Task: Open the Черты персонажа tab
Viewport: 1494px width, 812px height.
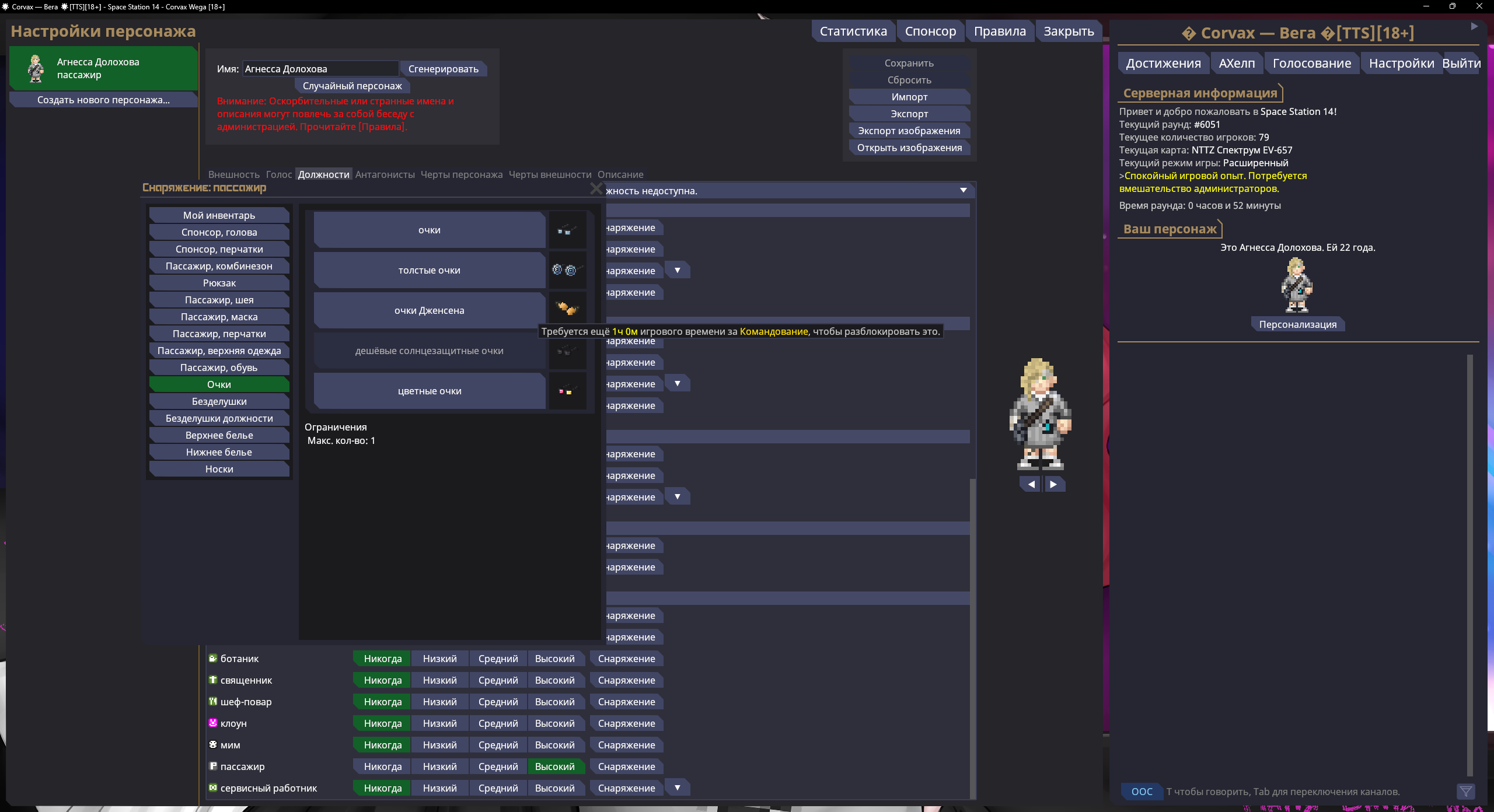Action: (x=461, y=174)
